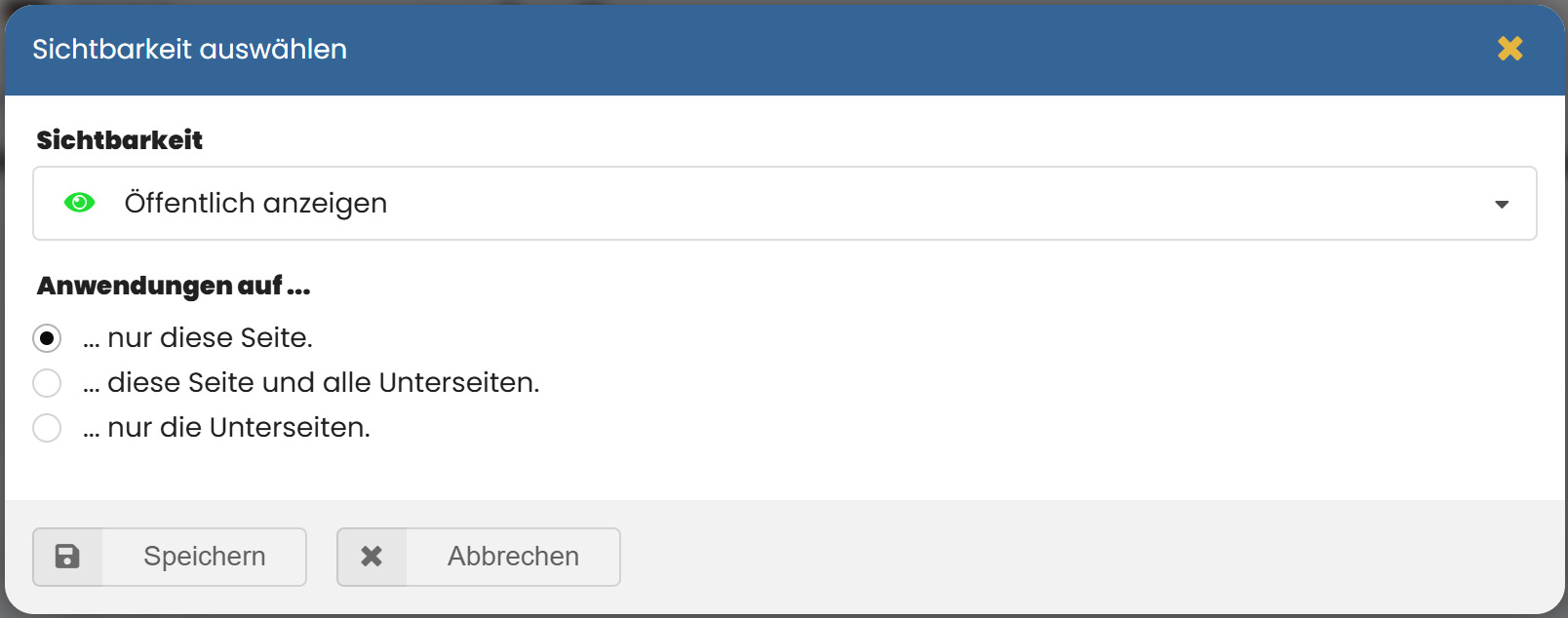
Task: Click the blue dialog header bar
Action: point(878,49)
